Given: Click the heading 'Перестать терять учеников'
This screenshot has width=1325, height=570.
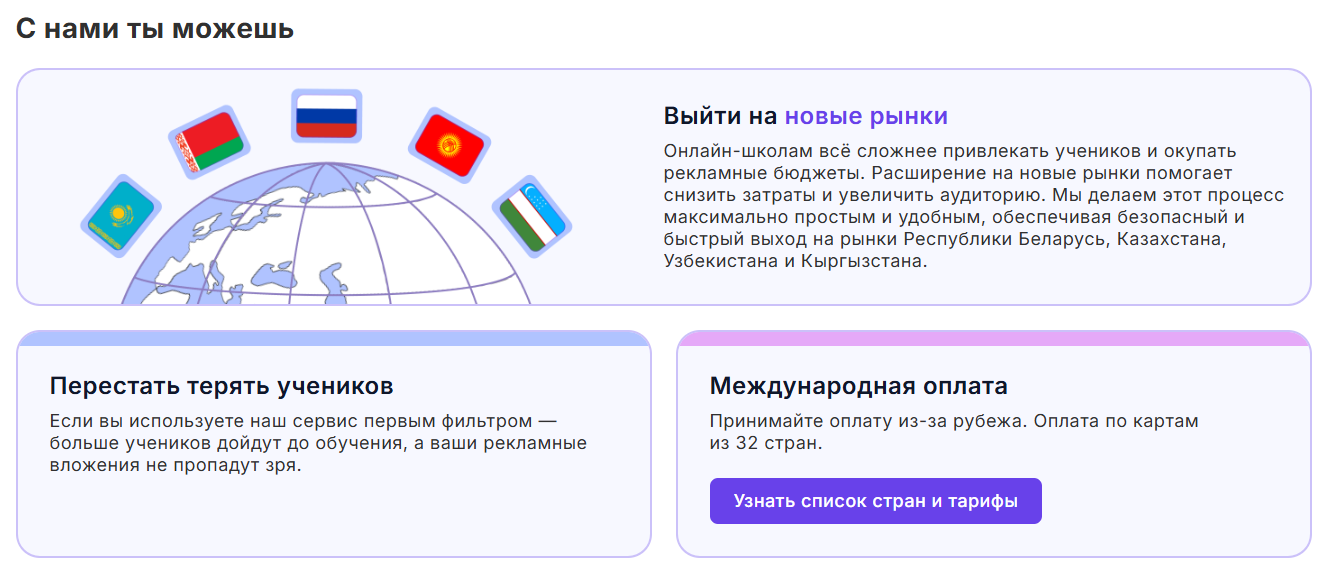Looking at the screenshot, I should tap(222, 386).
